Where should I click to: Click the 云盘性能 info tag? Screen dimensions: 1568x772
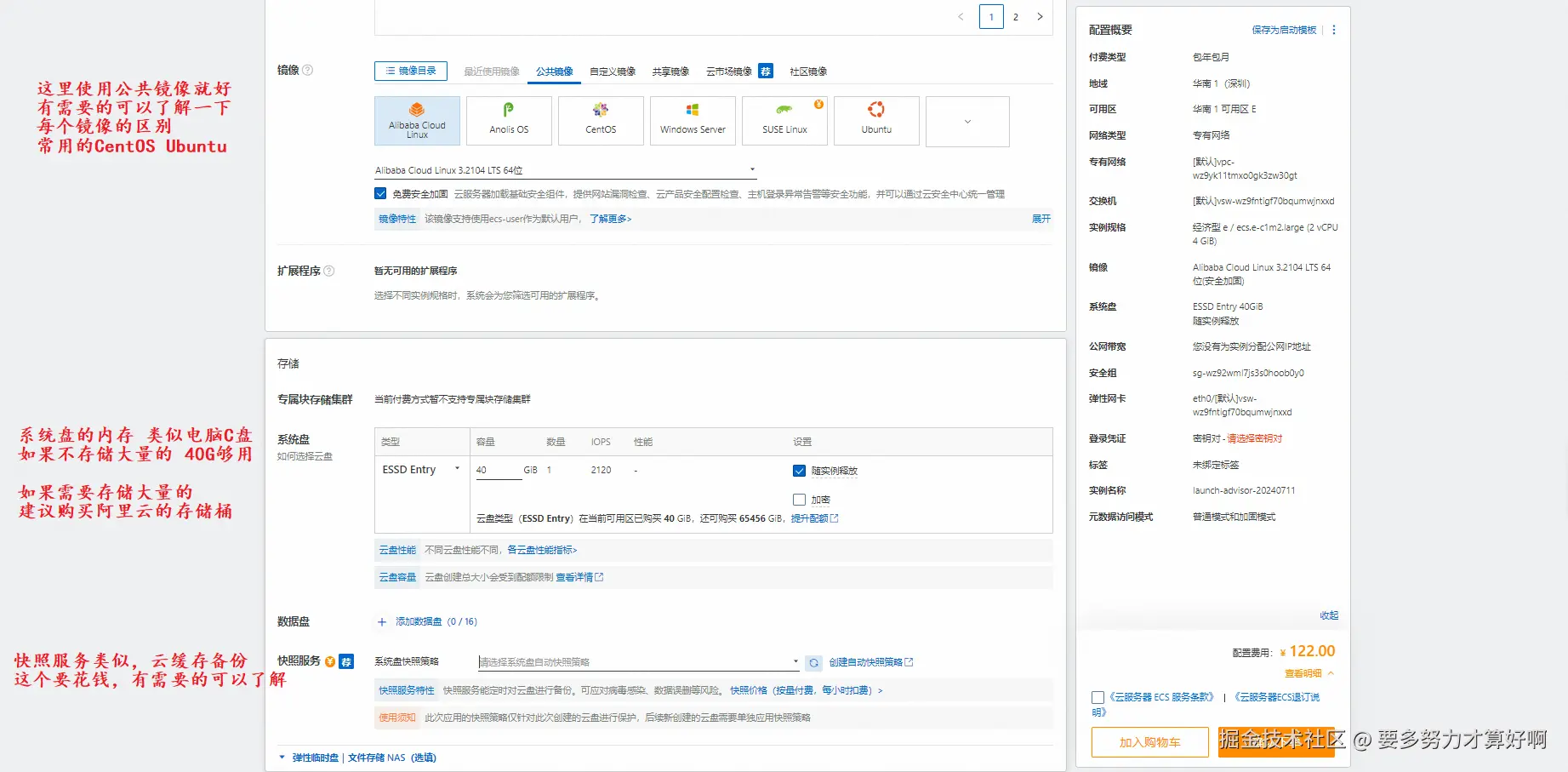tap(397, 550)
